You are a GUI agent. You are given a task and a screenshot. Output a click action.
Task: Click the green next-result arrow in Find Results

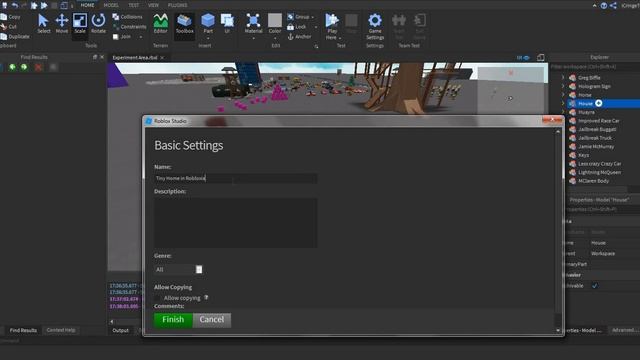[x=24, y=67]
